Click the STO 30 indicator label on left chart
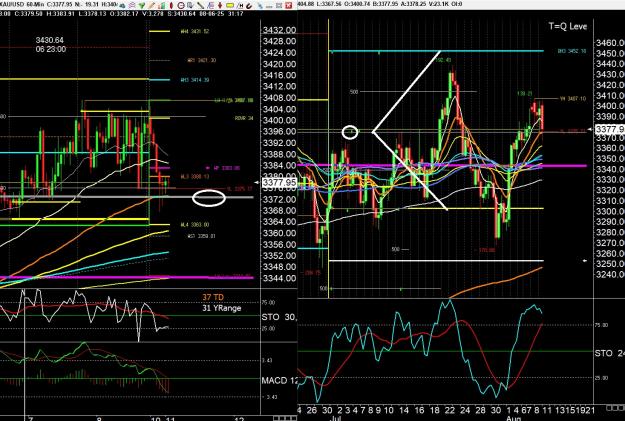 [279, 317]
